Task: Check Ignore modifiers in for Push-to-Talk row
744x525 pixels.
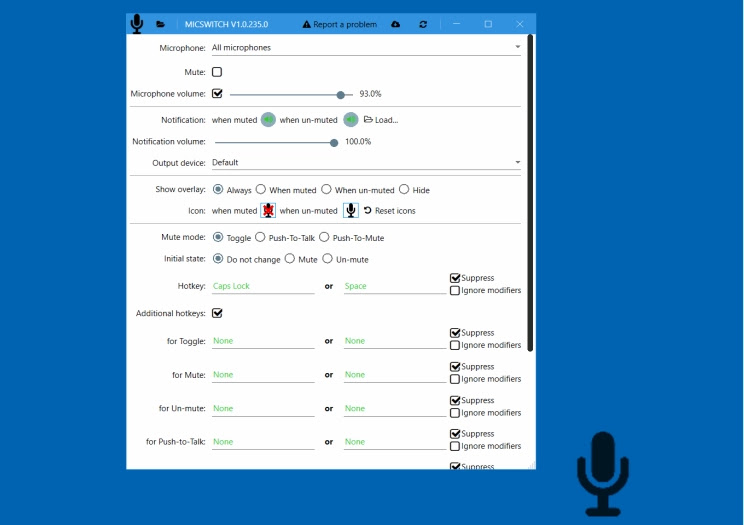Action: pos(455,446)
